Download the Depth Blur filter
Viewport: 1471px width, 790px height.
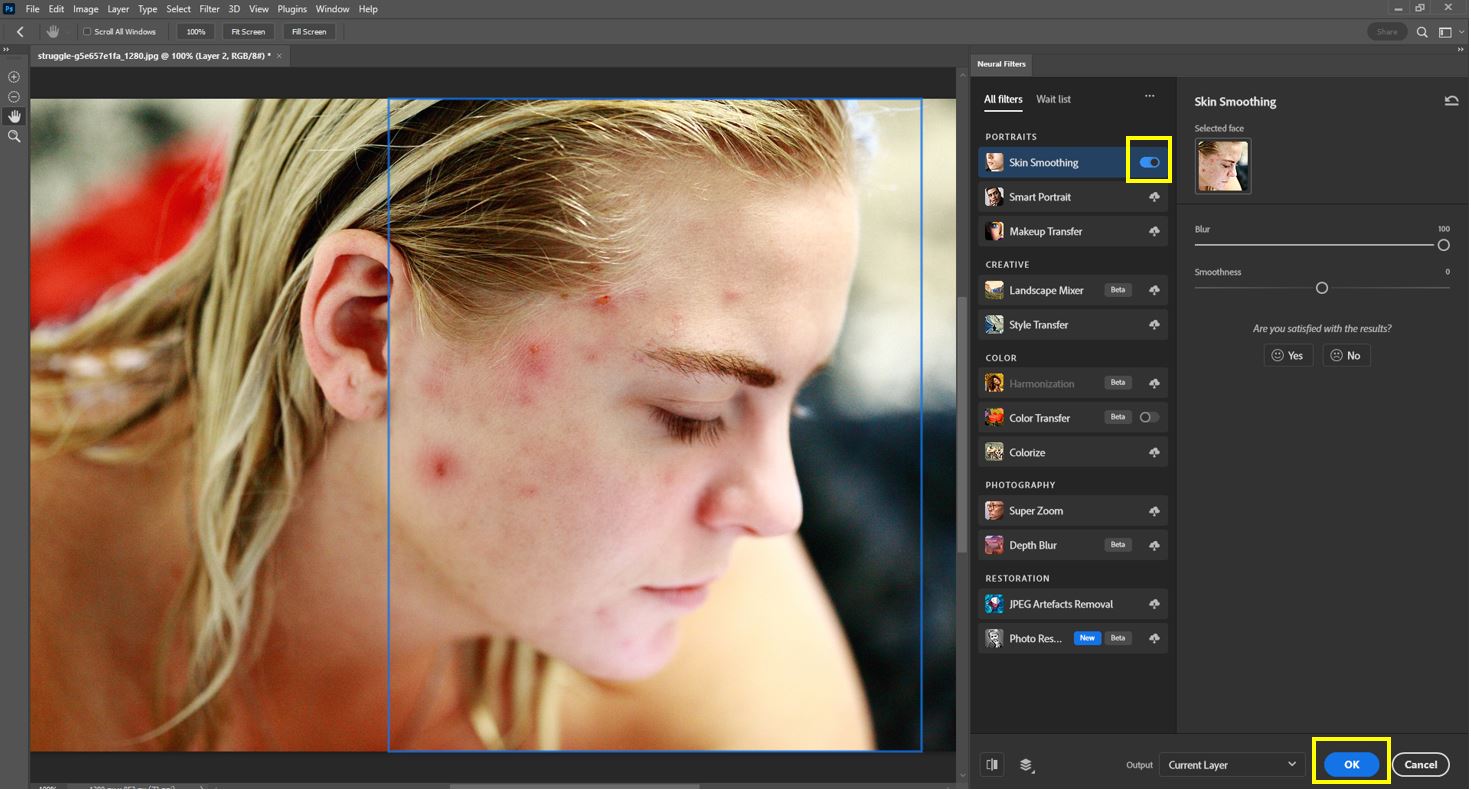pos(1154,546)
